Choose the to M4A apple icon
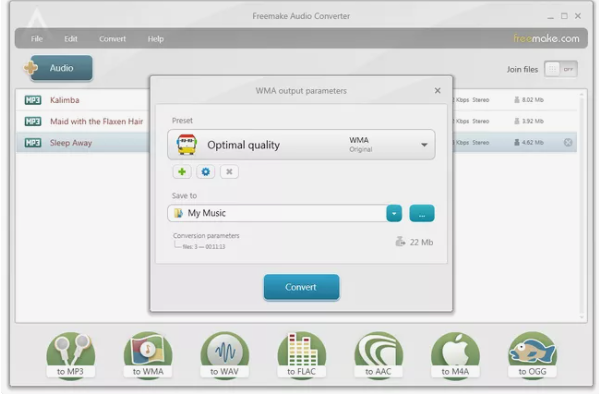This screenshot has width=599, height=394. pyautogui.click(x=455, y=355)
